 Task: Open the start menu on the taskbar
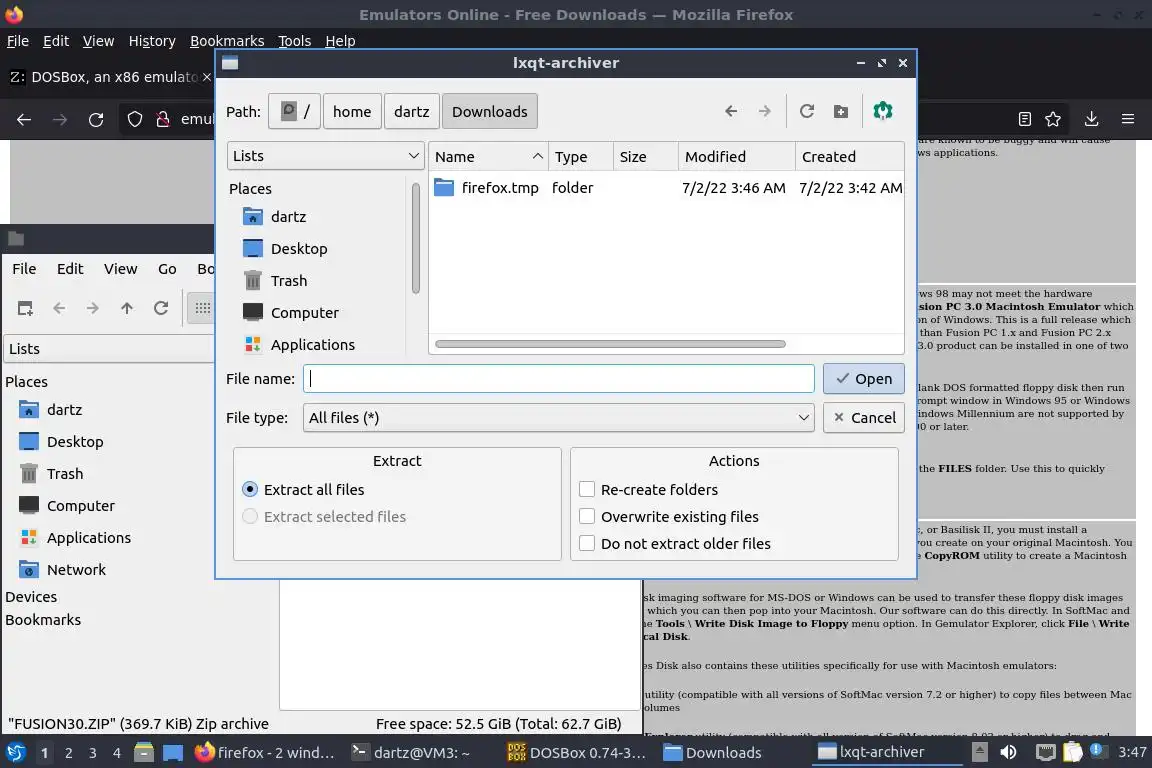[15, 752]
